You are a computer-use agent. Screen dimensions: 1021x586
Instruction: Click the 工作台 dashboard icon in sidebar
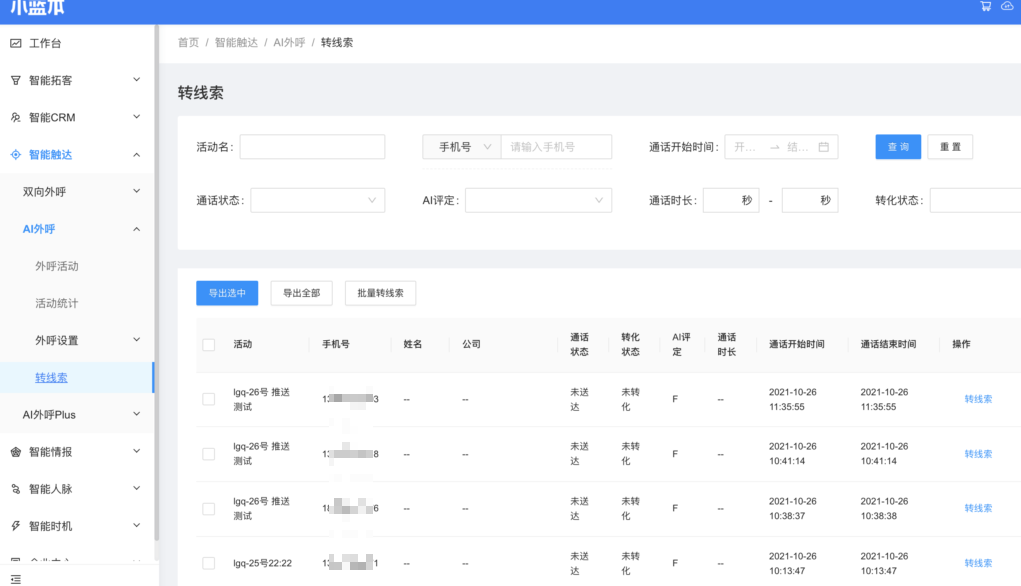pos(15,43)
